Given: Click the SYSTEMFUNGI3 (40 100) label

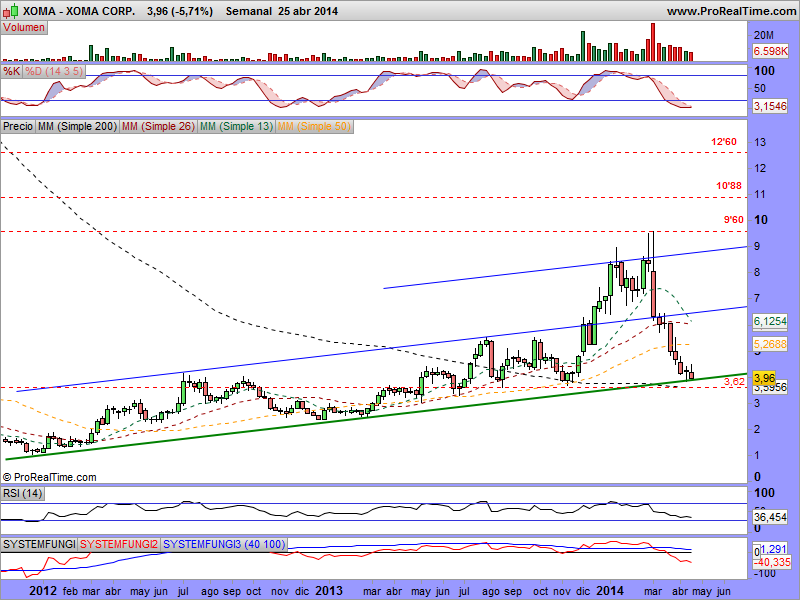Looking at the screenshot, I should [x=223, y=544].
